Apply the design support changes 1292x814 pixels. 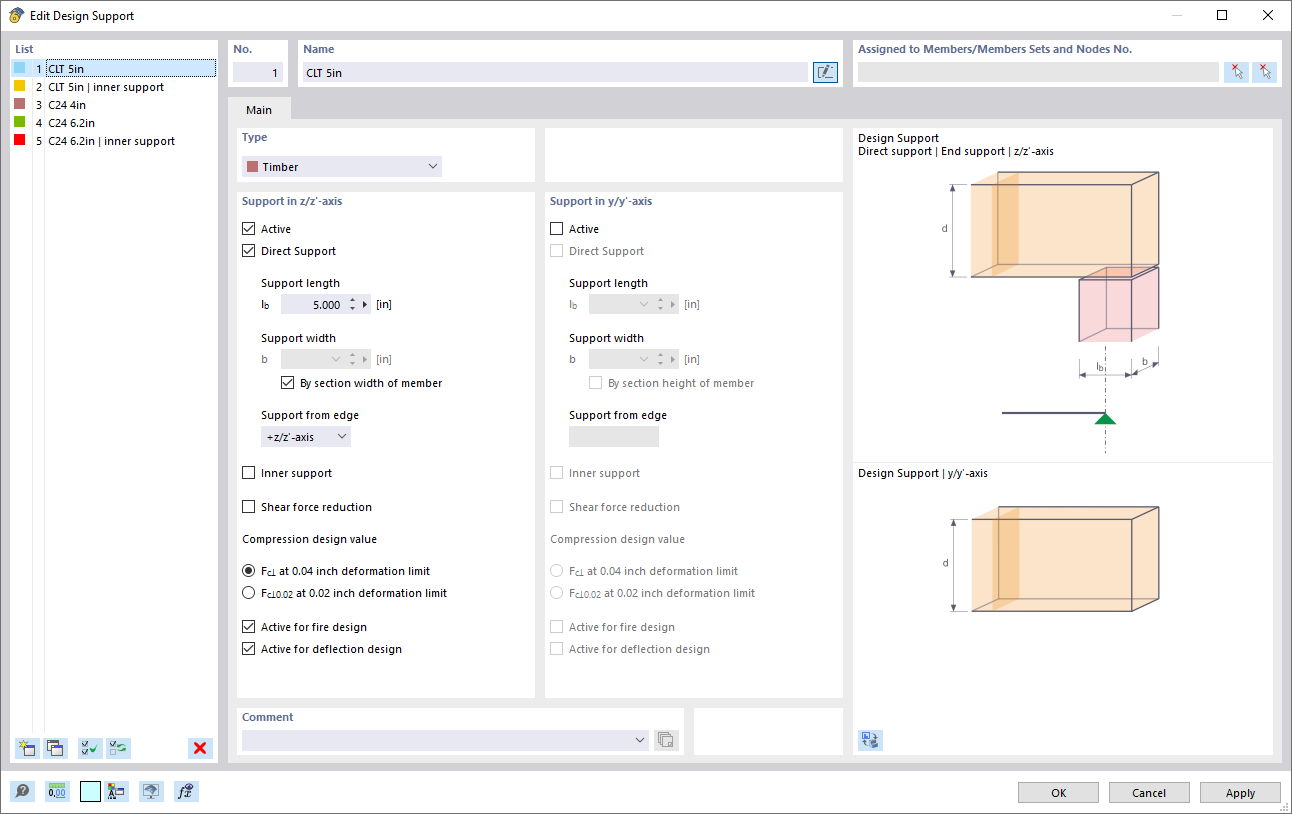pos(1240,792)
